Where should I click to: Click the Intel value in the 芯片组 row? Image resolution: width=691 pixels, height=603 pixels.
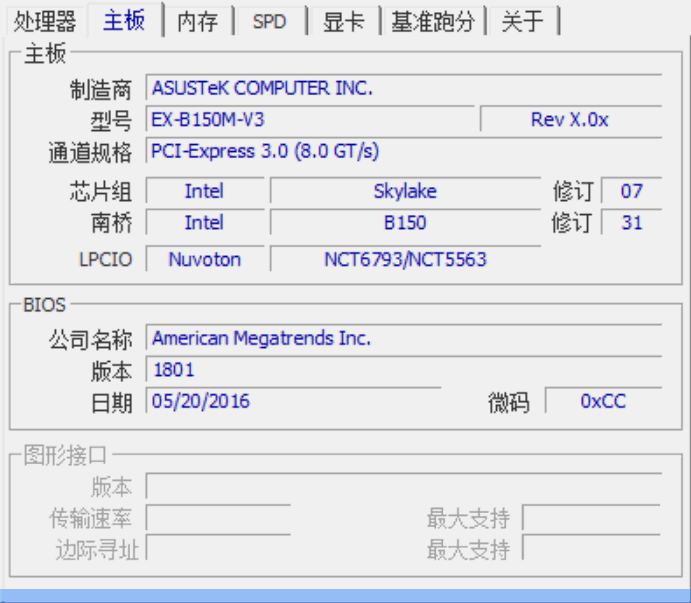coord(205,191)
